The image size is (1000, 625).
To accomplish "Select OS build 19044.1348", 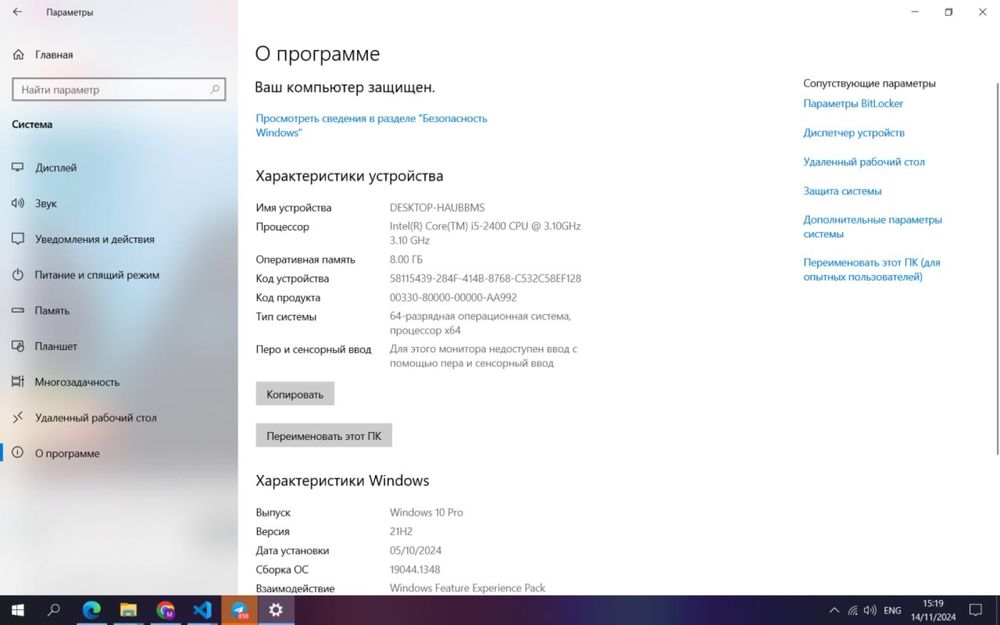I will (x=415, y=570).
